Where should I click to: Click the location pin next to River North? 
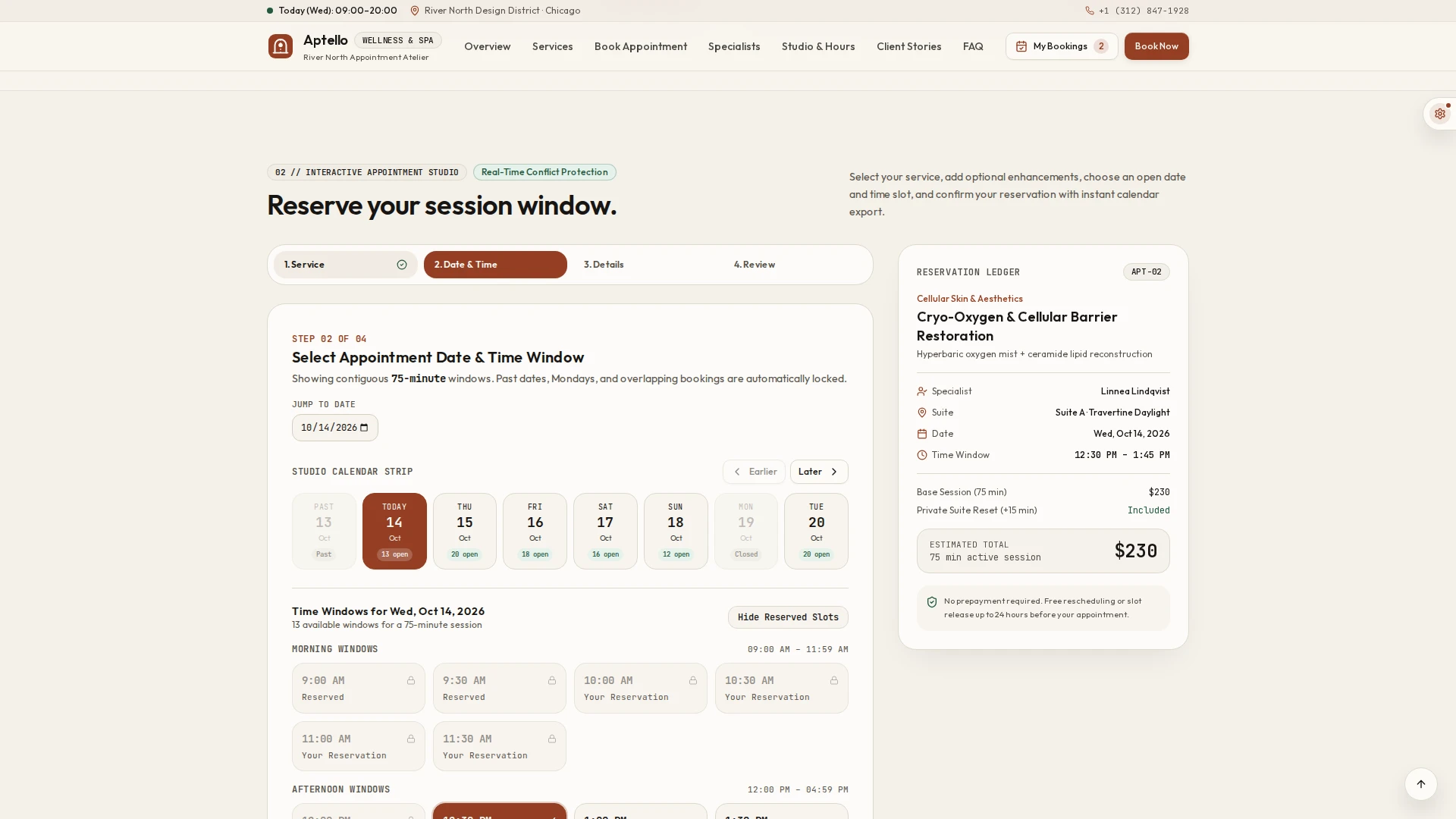point(415,11)
